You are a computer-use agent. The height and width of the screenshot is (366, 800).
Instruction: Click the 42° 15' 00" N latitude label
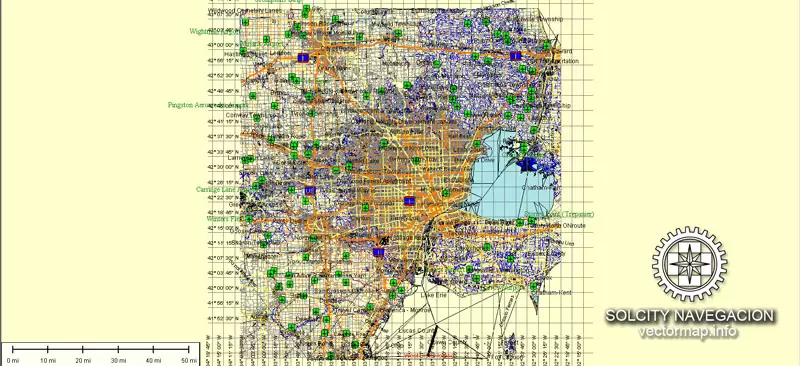pyautogui.click(x=223, y=227)
